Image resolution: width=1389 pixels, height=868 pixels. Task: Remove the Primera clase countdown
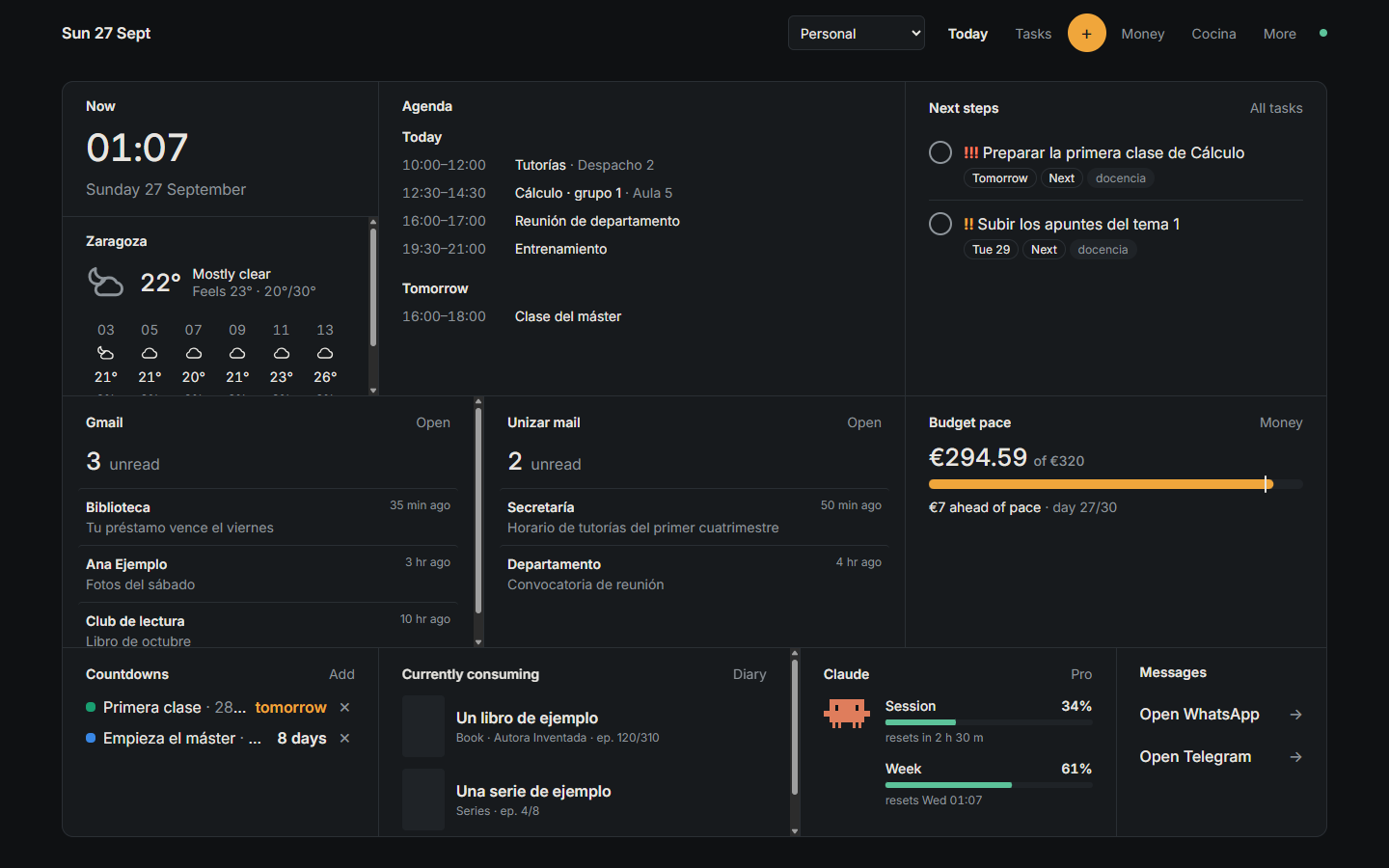pos(344,708)
